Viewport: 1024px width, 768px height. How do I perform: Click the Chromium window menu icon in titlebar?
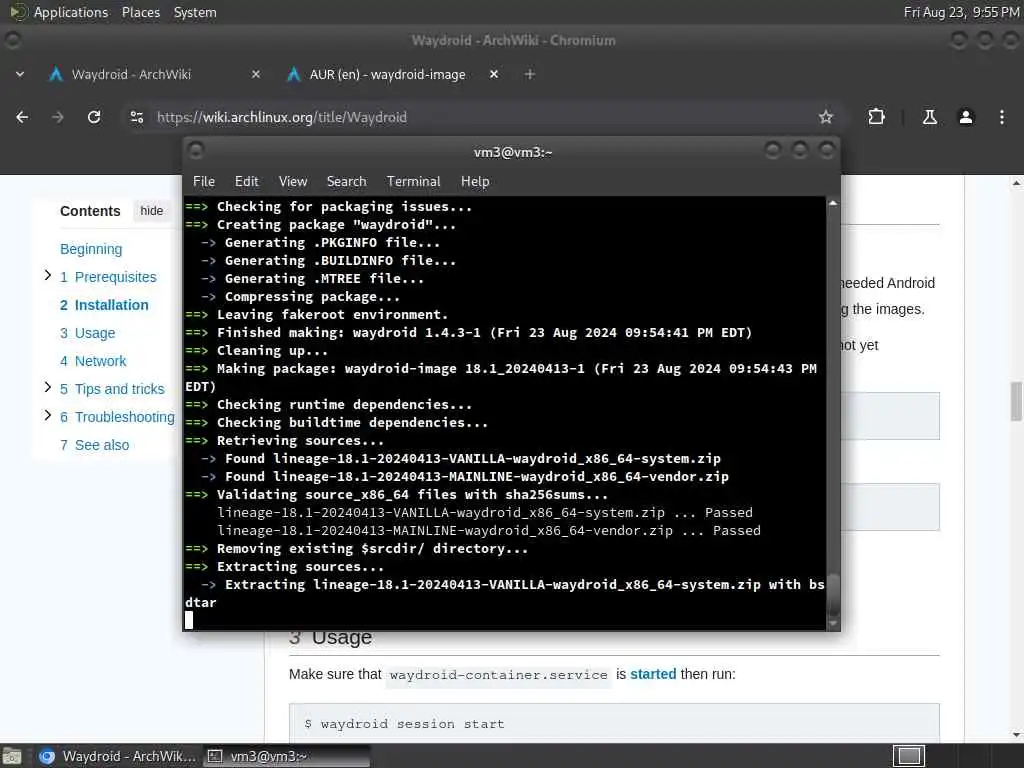click(12, 40)
